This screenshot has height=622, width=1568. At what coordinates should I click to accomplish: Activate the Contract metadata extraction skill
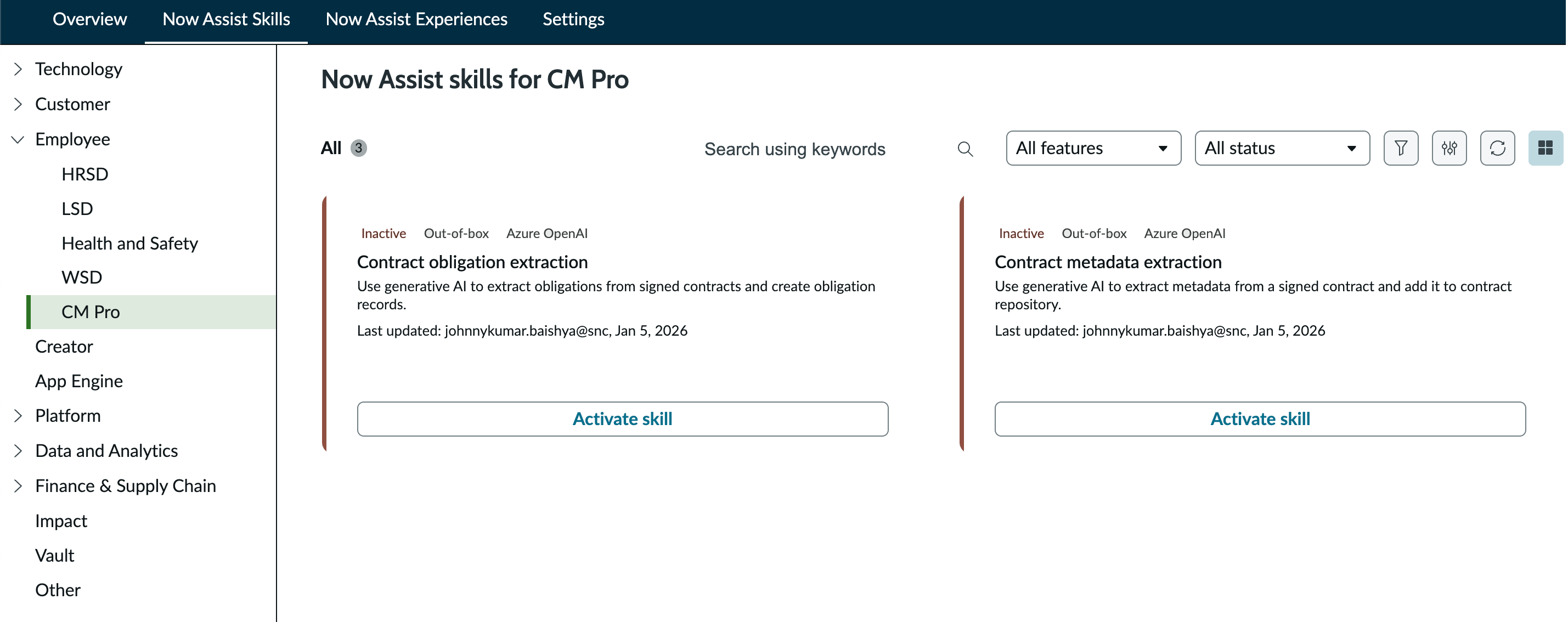[1259, 419]
